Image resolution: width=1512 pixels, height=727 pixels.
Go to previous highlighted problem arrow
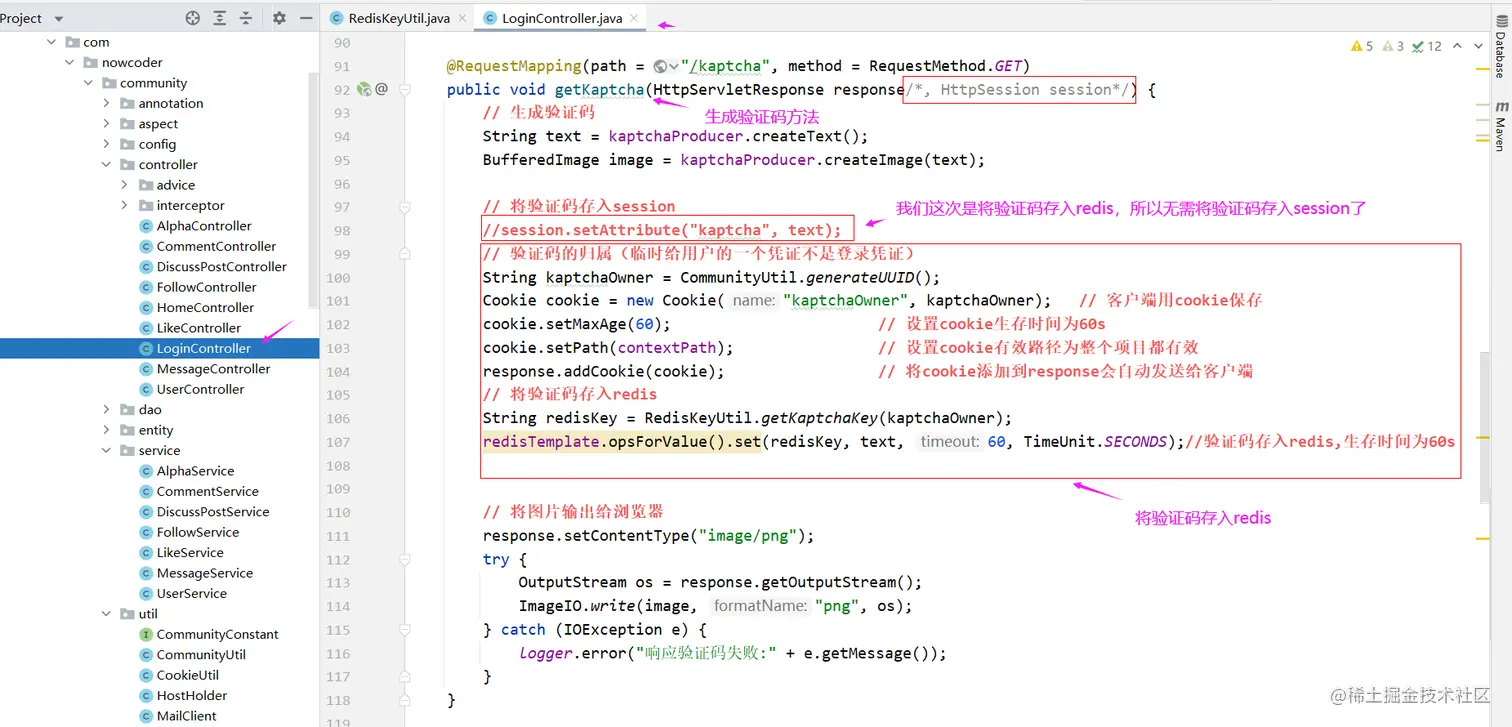click(x=1457, y=46)
